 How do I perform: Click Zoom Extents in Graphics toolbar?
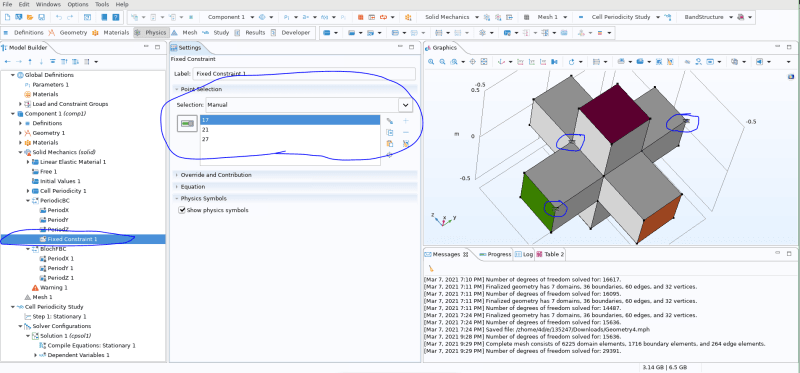[484, 62]
